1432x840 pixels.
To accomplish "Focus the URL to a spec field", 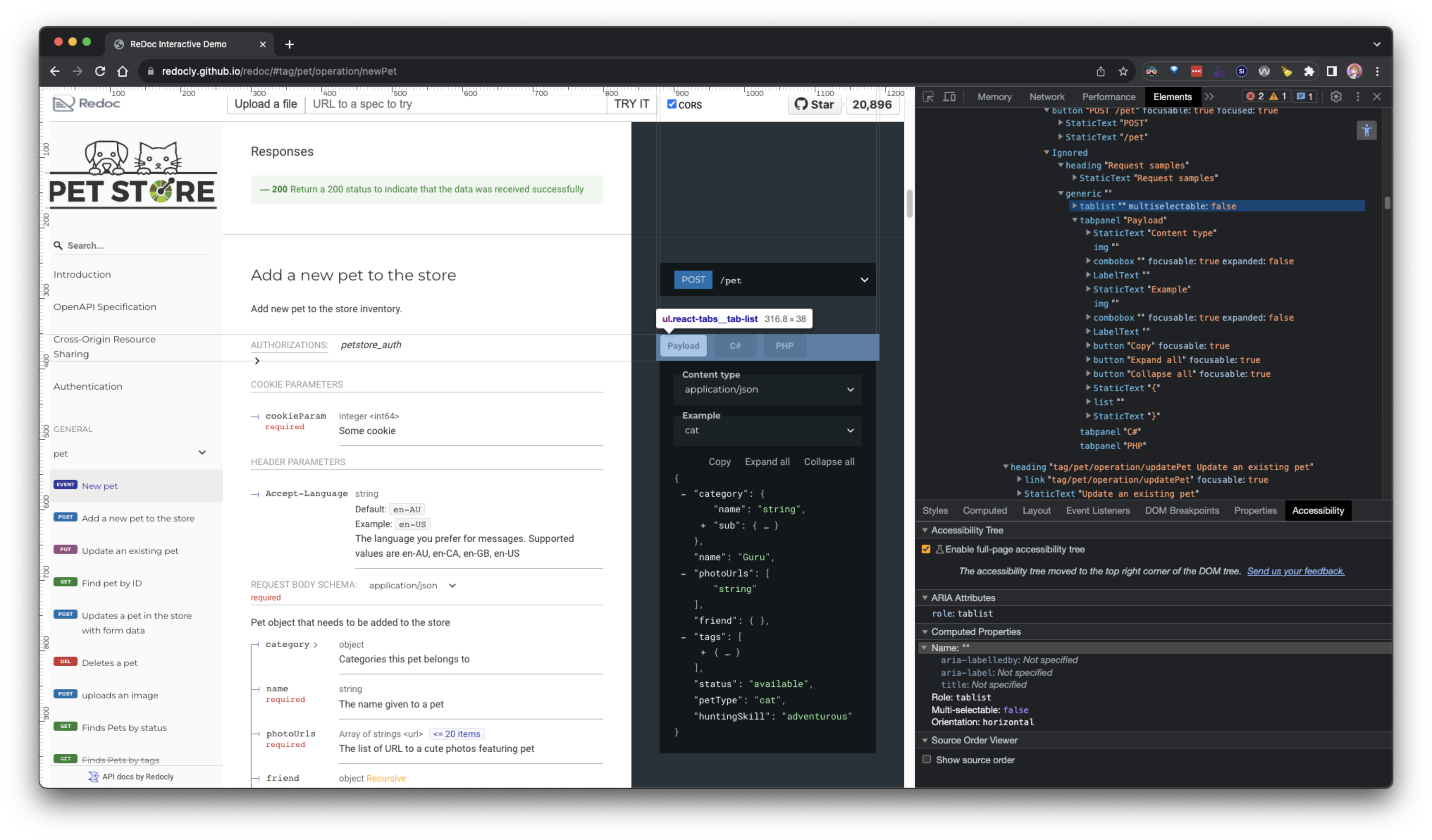I will tap(456, 104).
